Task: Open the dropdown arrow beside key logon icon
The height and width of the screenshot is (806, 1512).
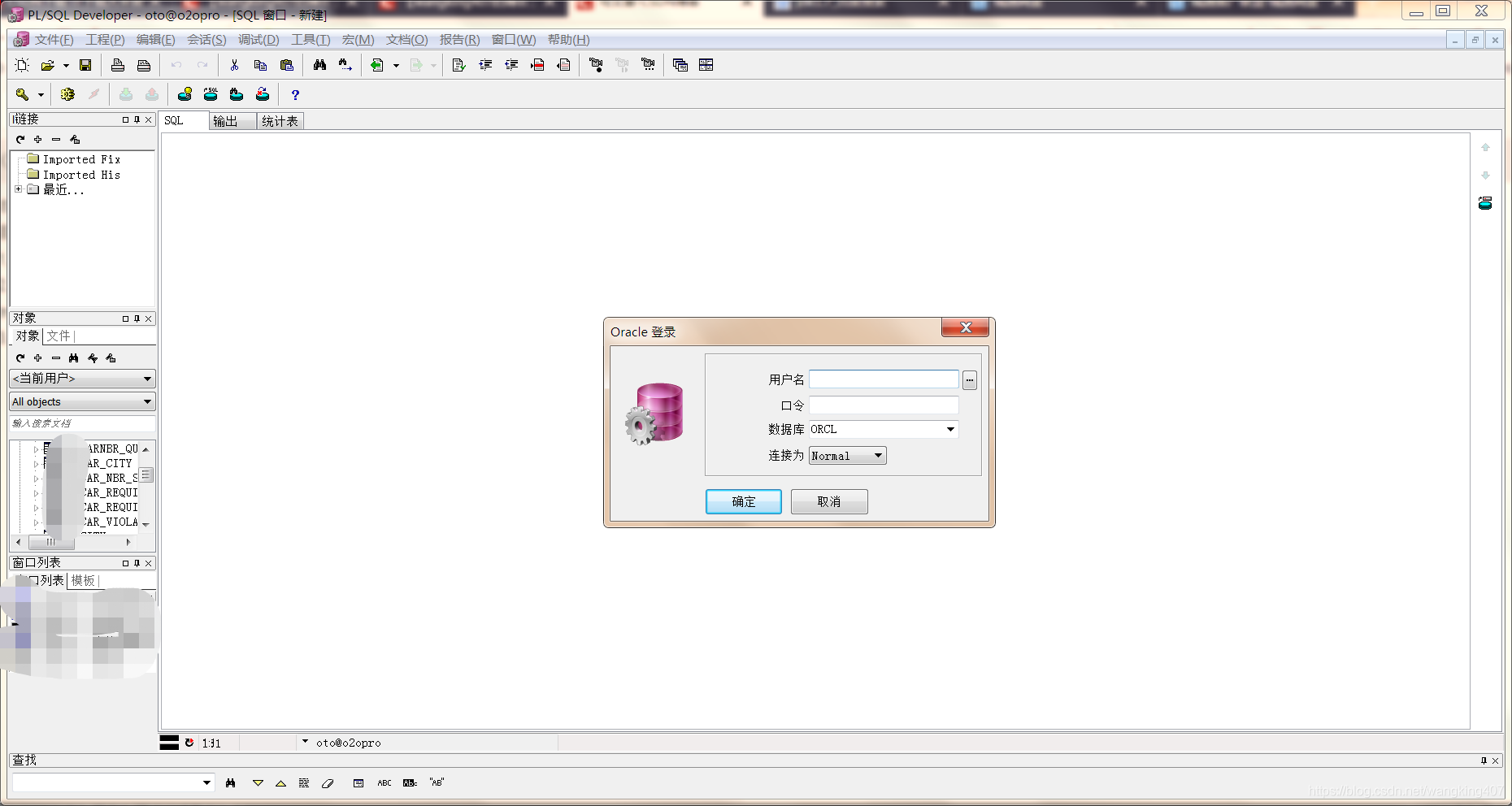Action: pyautogui.click(x=41, y=94)
